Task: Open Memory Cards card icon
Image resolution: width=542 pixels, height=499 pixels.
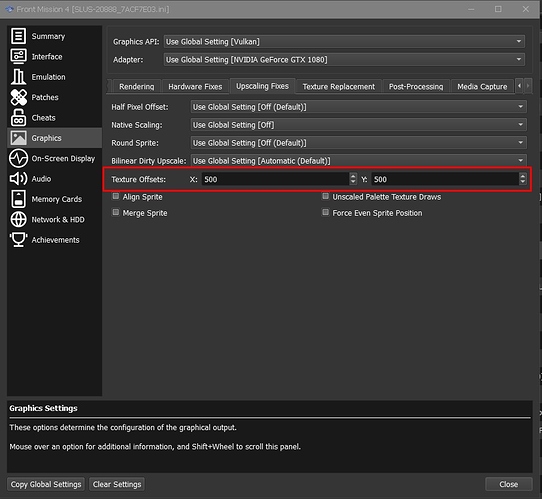Action: pyautogui.click(x=18, y=199)
